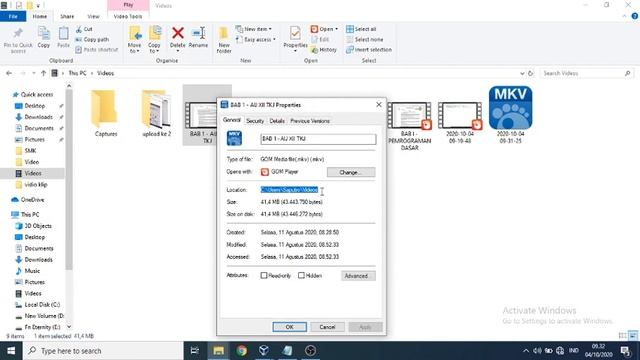The image size is (640, 360).
Task: Open Chrome from the taskbar
Action: pos(242,351)
